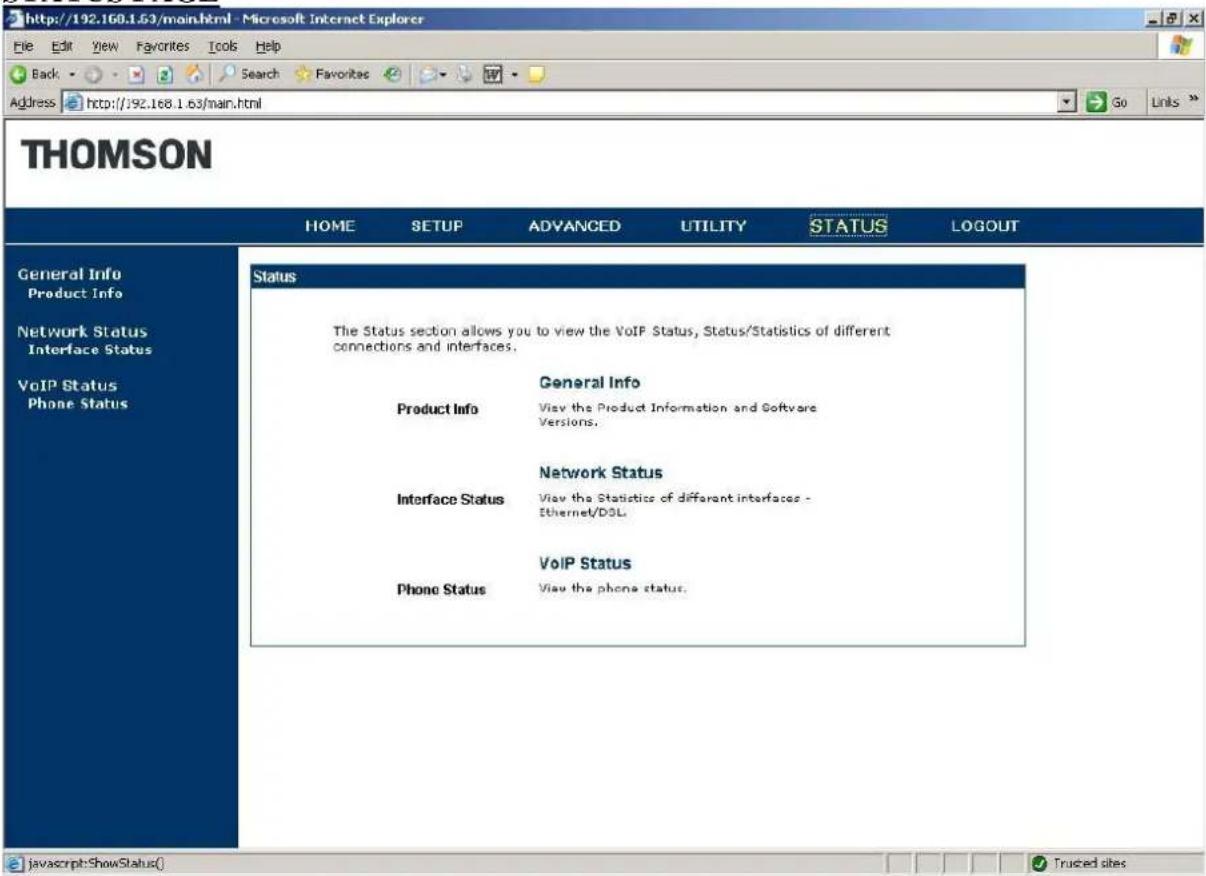Switch to the UTILITY navigation tab
Image resolution: width=1206 pixels, height=876 pixels.
click(713, 227)
